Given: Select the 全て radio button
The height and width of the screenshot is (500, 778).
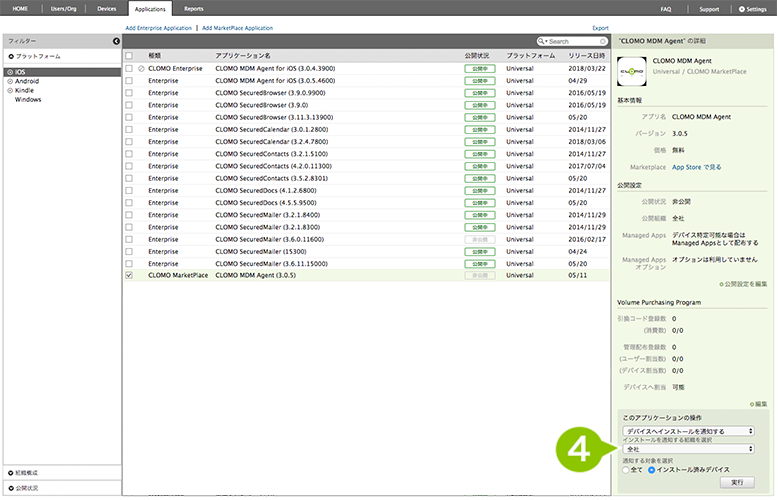Looking at the screenshot, I should (x=626, y=470).
